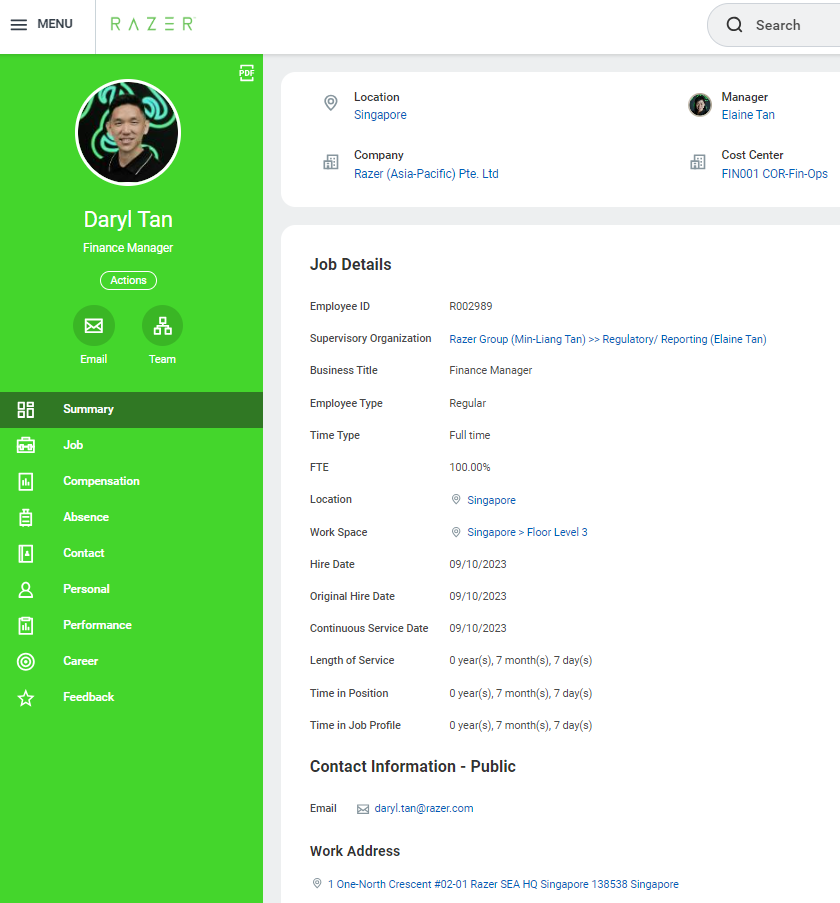840x903 pixels.
Task: Click the Business Title value Finance Manager
Action: (x=491, y=370)
